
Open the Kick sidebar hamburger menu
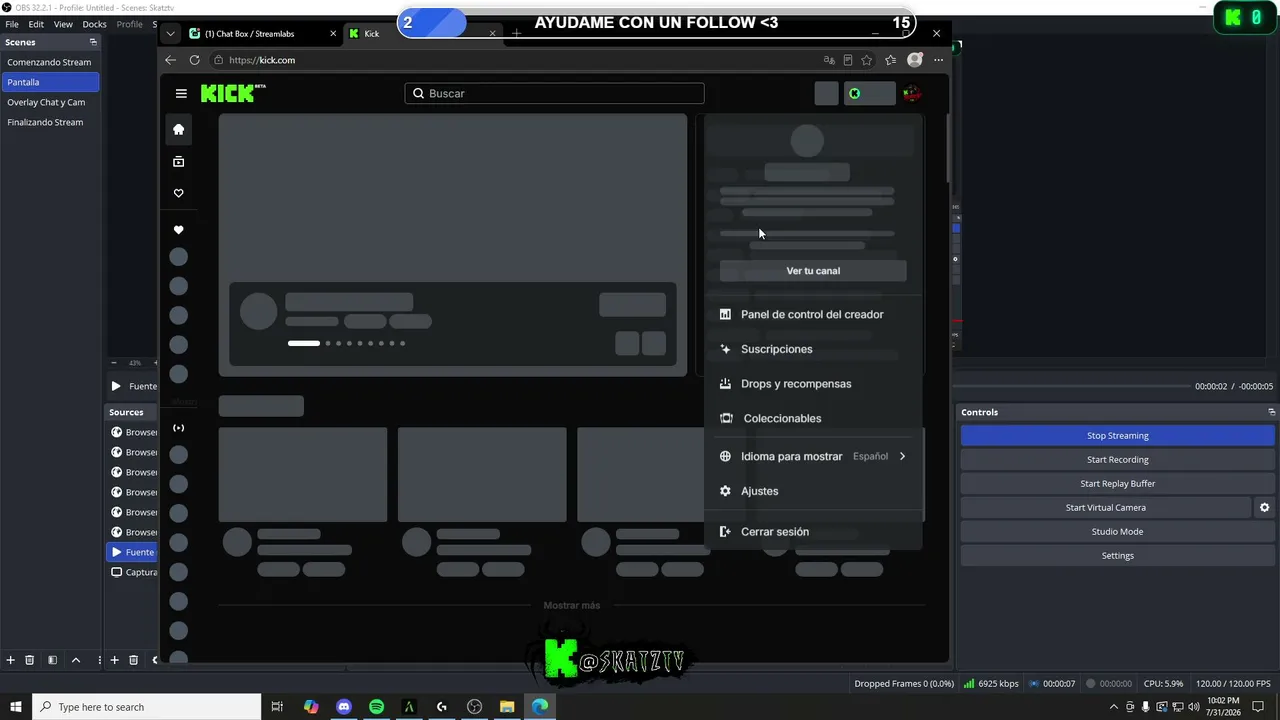click(181, 93)
